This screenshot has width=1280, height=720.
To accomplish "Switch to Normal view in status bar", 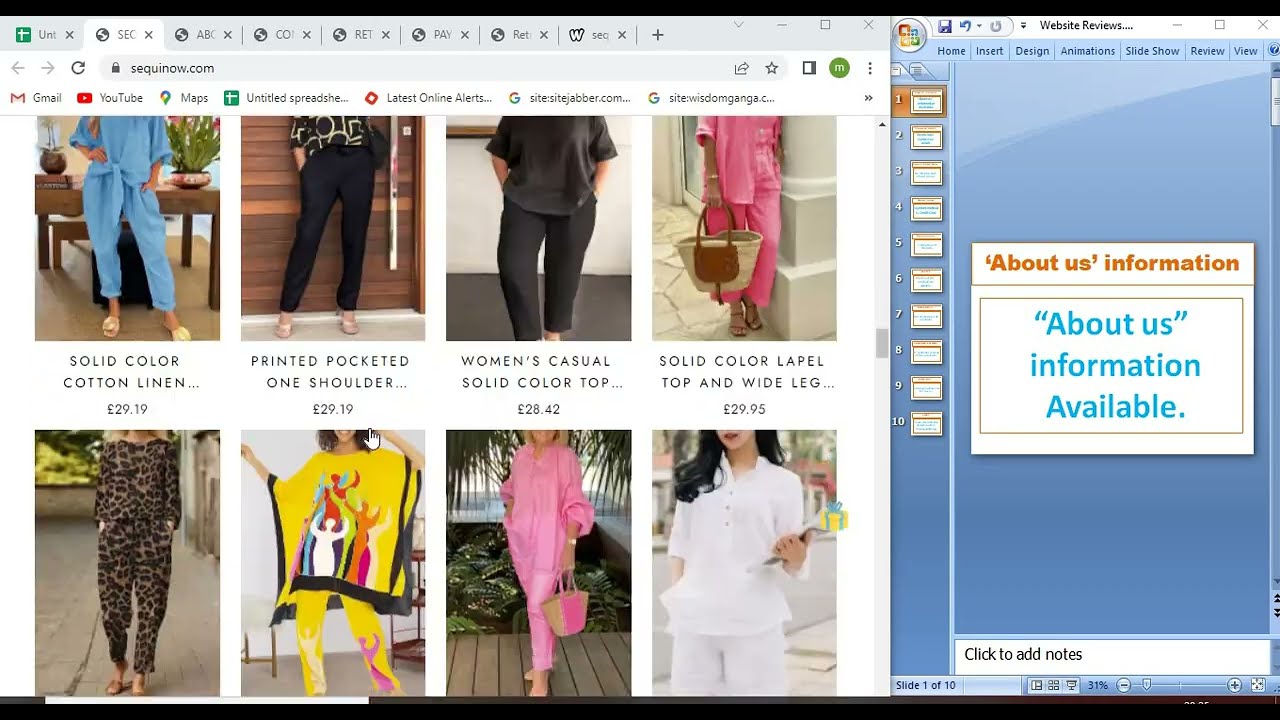I will pyautogui.click(x=1037, y=685).
